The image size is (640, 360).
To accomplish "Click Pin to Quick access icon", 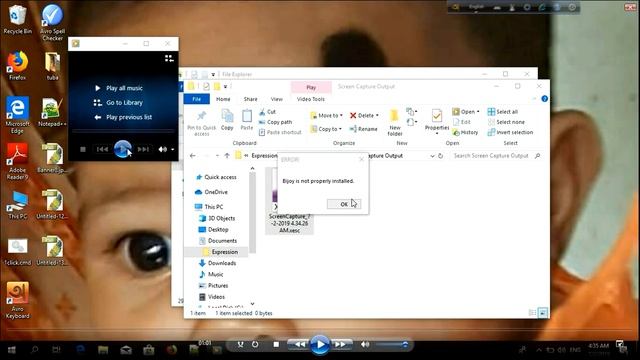I will coord(202,122).
